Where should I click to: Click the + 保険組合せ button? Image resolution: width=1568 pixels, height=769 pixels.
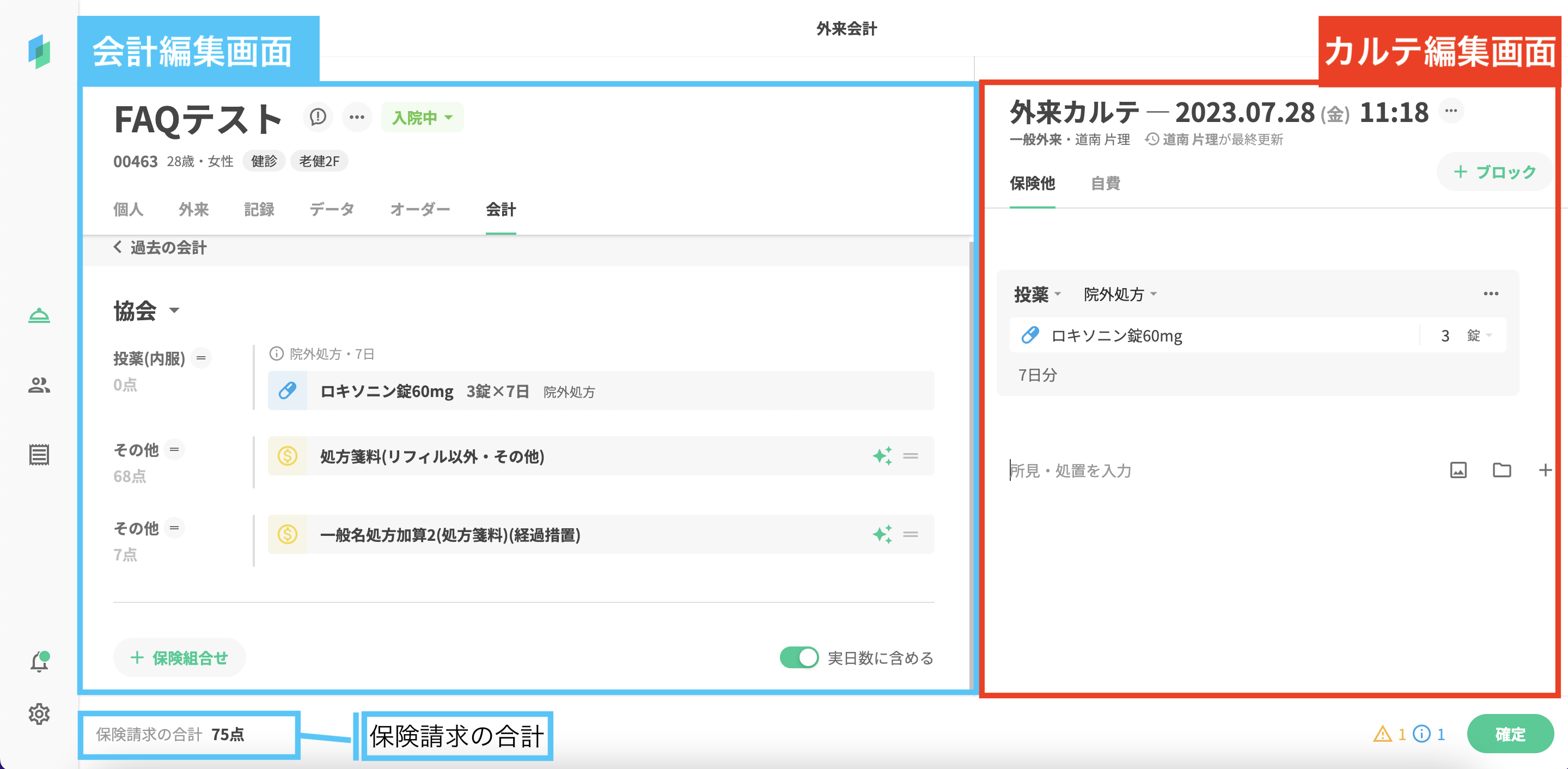pyautogui.click(x=179, y=657)
